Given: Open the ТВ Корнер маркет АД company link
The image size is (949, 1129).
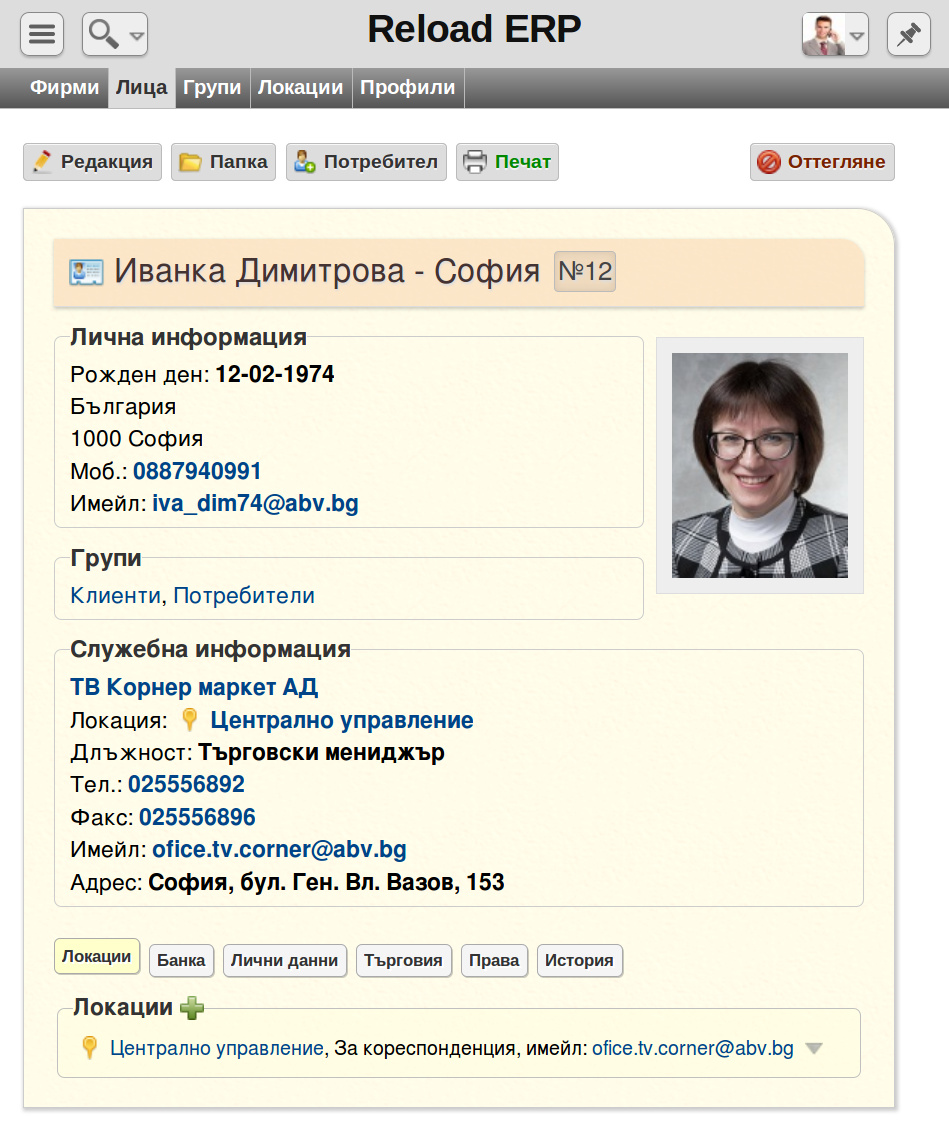Looking at the screenshot, I should [194, 687].
